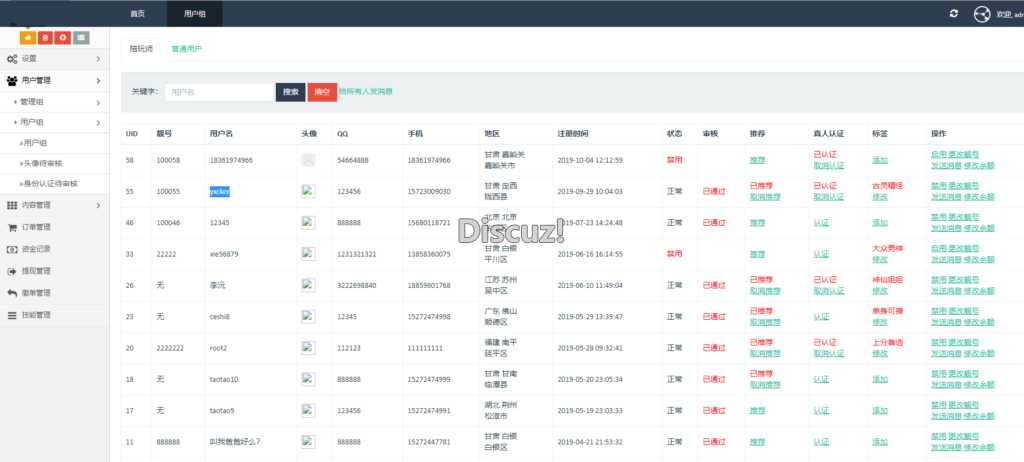
Task: Click the gray icon button atop the sidebar
Action: (x=80, y=38)
